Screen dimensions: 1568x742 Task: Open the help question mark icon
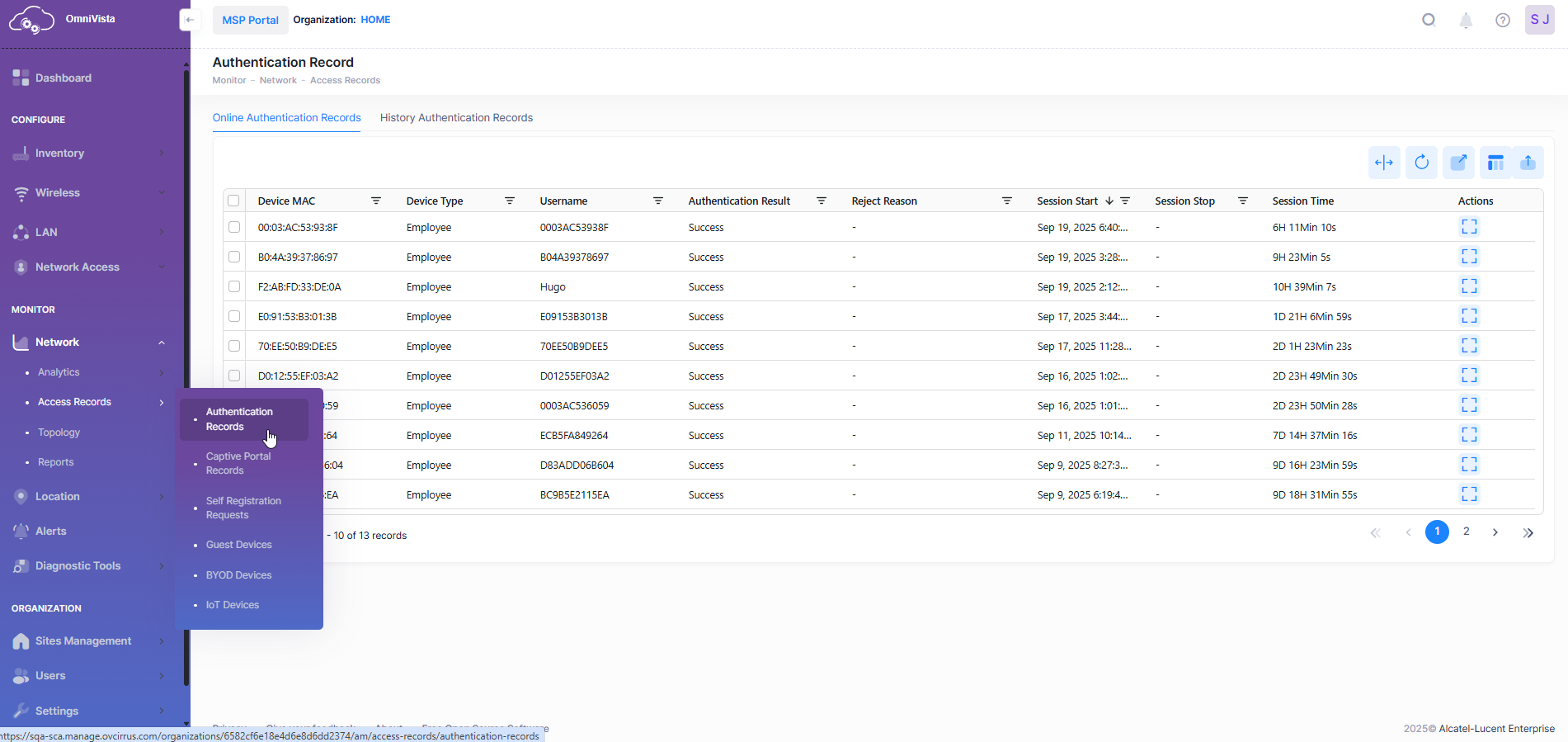click(1502, 21)
